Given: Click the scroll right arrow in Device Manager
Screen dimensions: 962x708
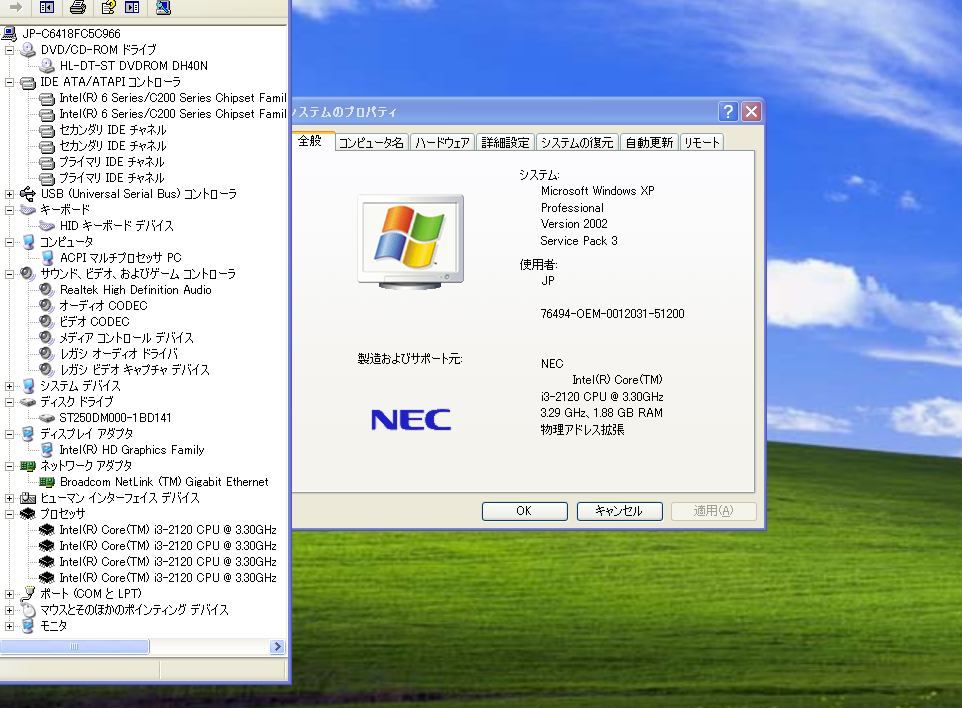Looking at the screenshot, I should click(277, 647).
